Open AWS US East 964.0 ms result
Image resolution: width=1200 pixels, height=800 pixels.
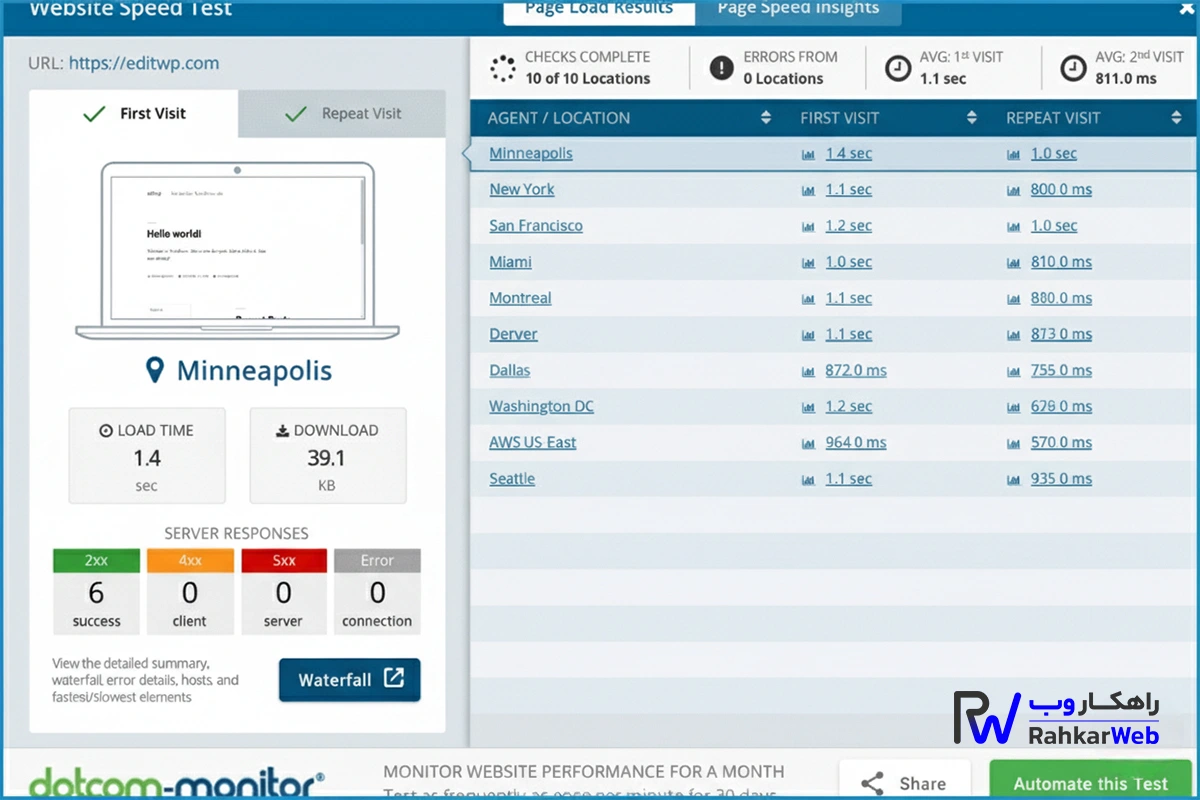(856, 442)
